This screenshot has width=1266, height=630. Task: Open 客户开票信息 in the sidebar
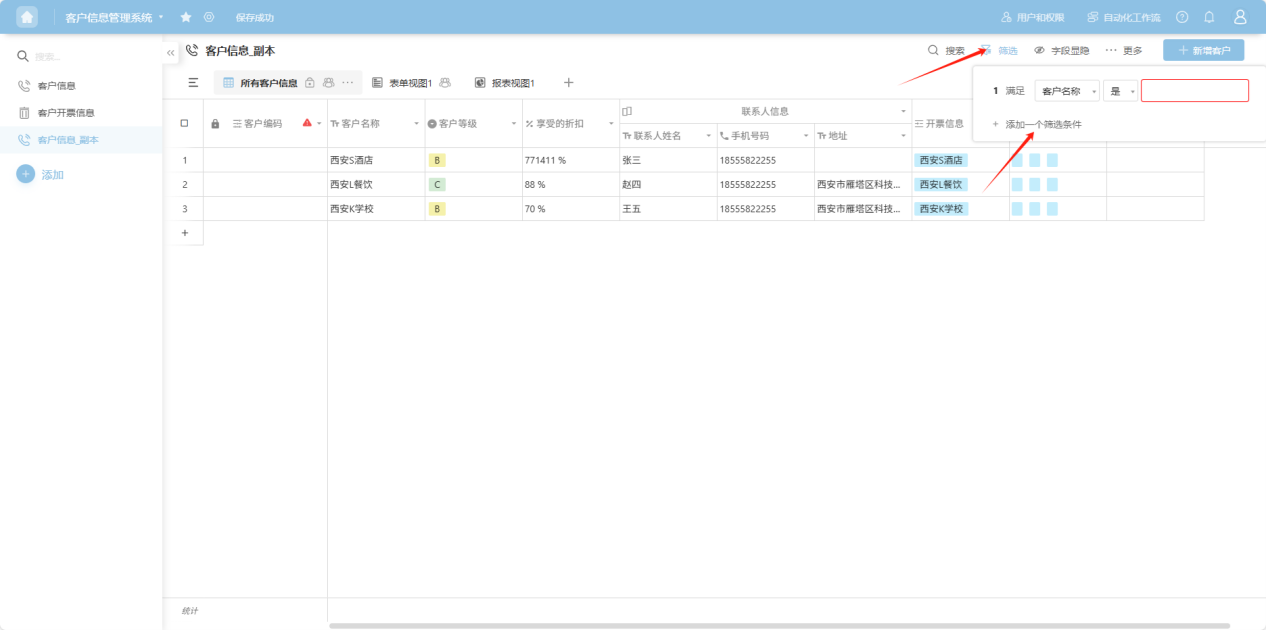pyautogui.click(x=65, y=113)
